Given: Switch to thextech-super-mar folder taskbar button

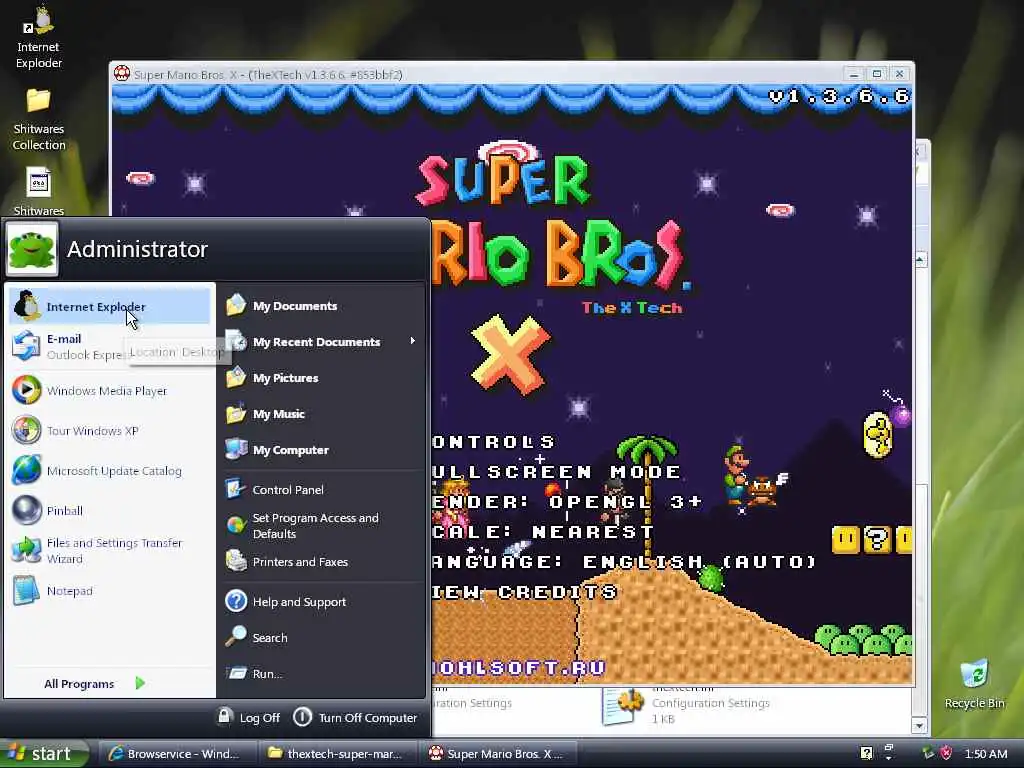Looking at the screenshot, I should click(x=336, y=754).
